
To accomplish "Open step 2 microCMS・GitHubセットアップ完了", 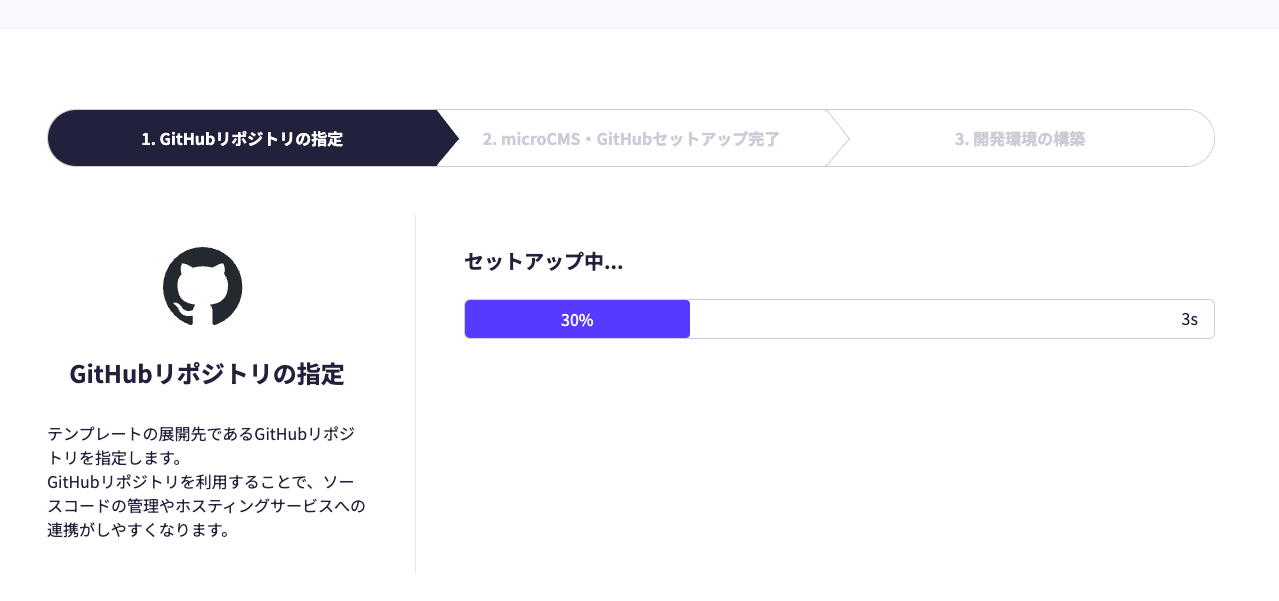I will pyautogui.click(x=631, y=139).
